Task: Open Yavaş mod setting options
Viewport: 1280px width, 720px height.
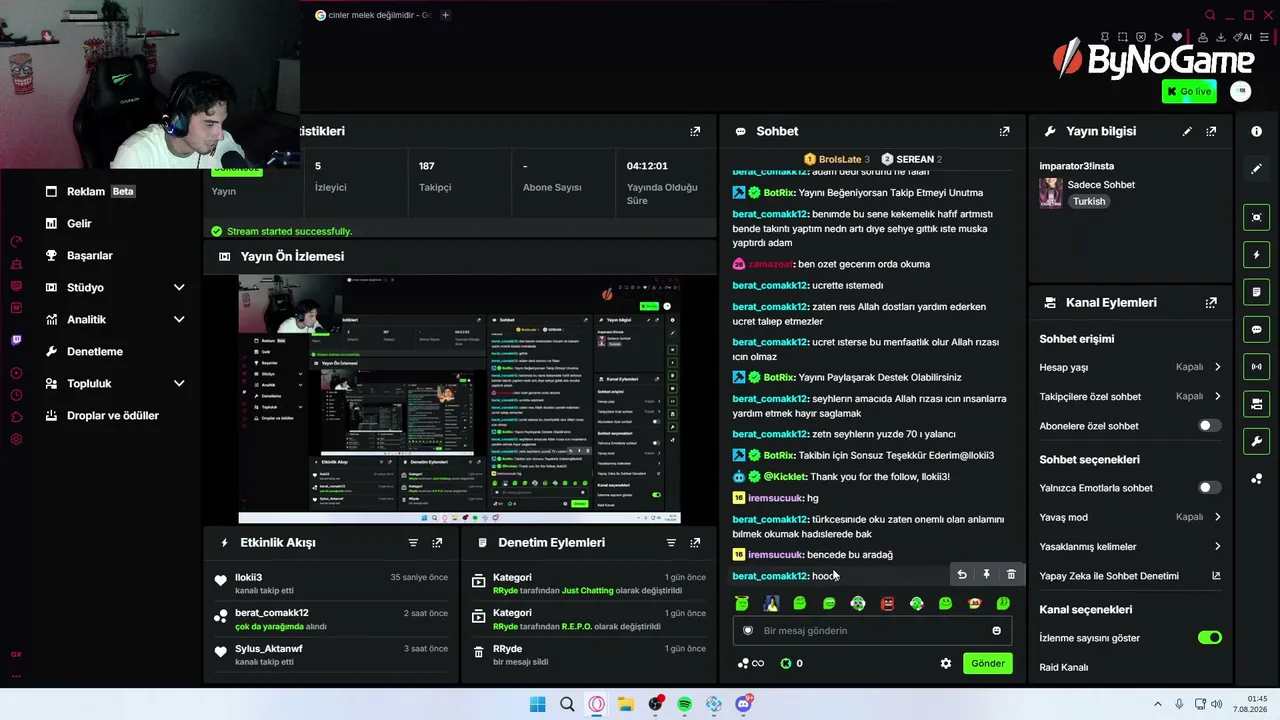Action: pyautogui.click(x=1130, y=517)
